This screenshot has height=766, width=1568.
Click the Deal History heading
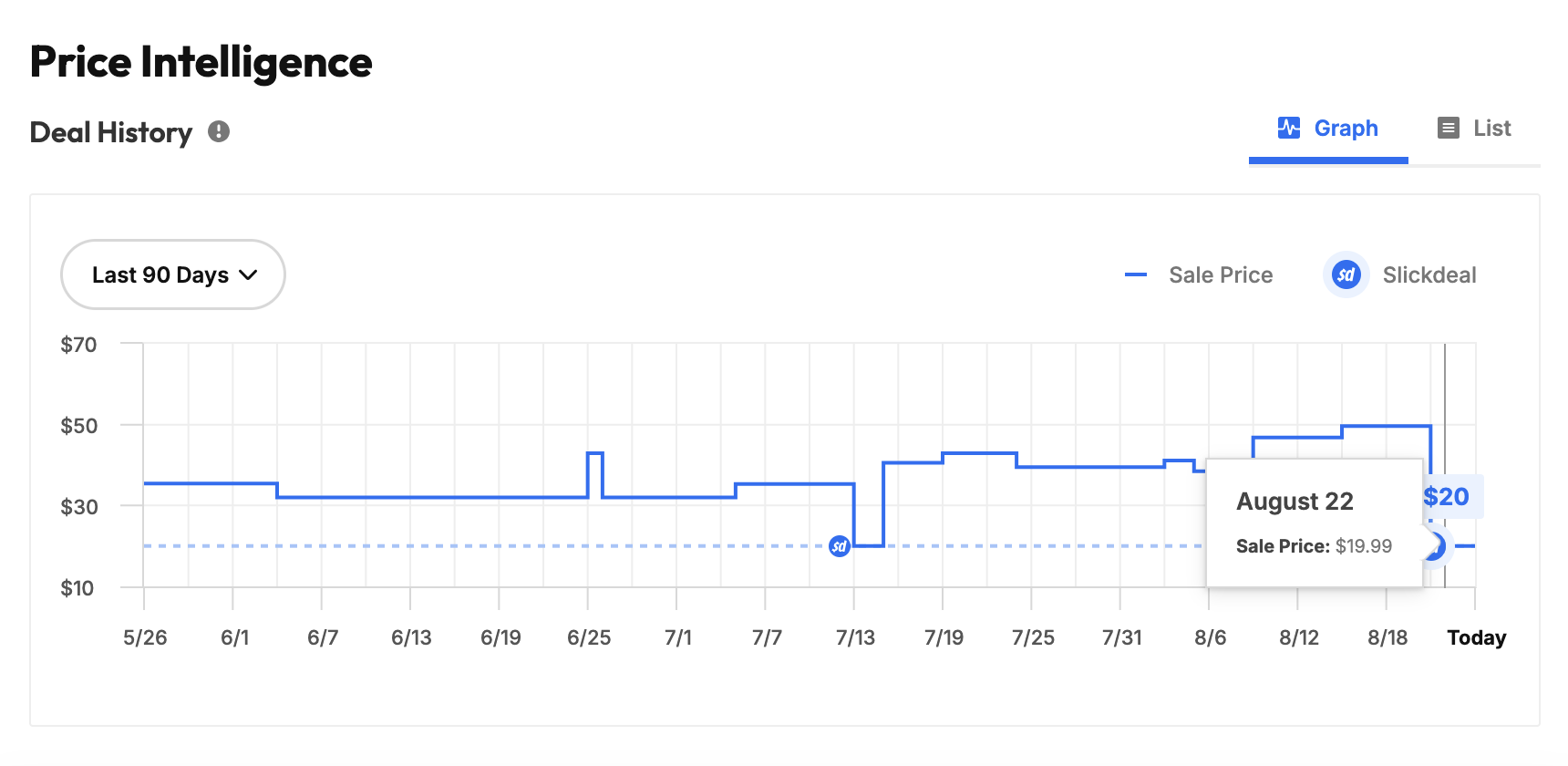point(111,132)
